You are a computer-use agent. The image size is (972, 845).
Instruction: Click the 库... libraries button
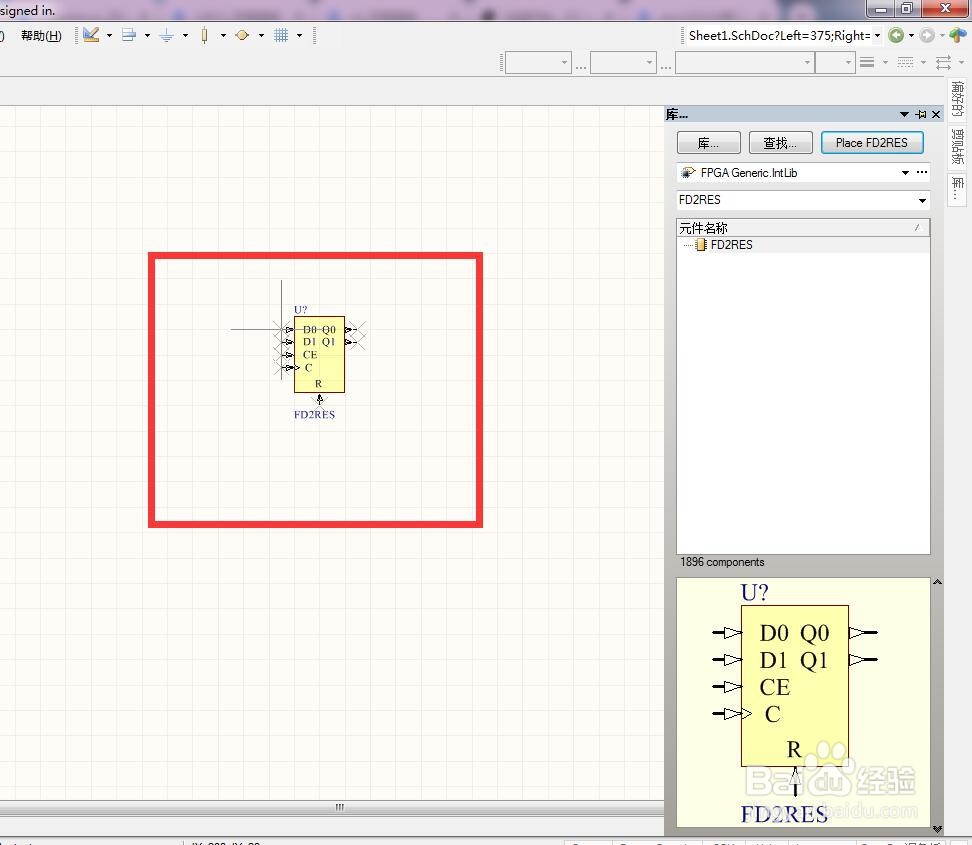point(709,143)
